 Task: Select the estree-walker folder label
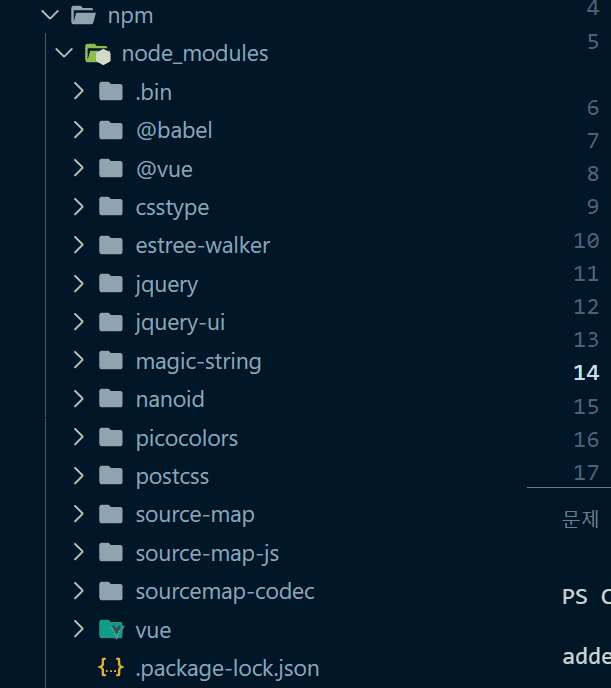click(x=203, y=245)
